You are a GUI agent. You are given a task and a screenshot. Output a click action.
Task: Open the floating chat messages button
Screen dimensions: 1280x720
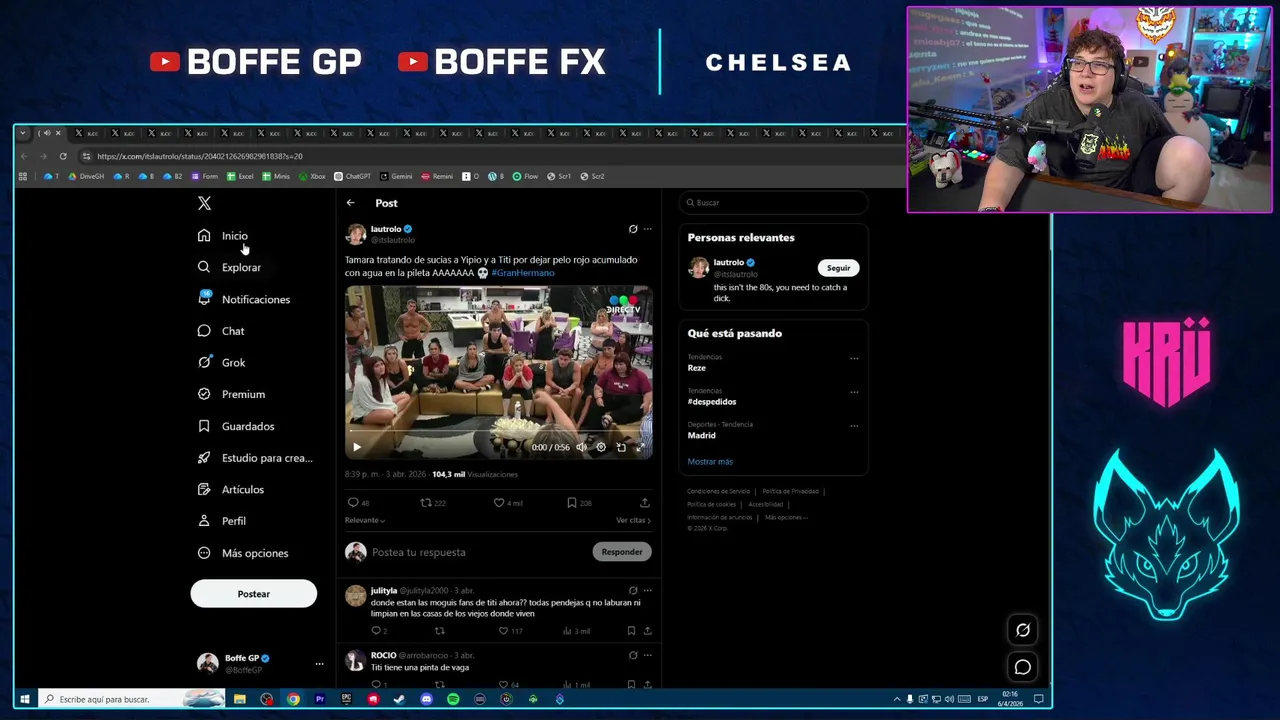click(x=1023, y=667)
